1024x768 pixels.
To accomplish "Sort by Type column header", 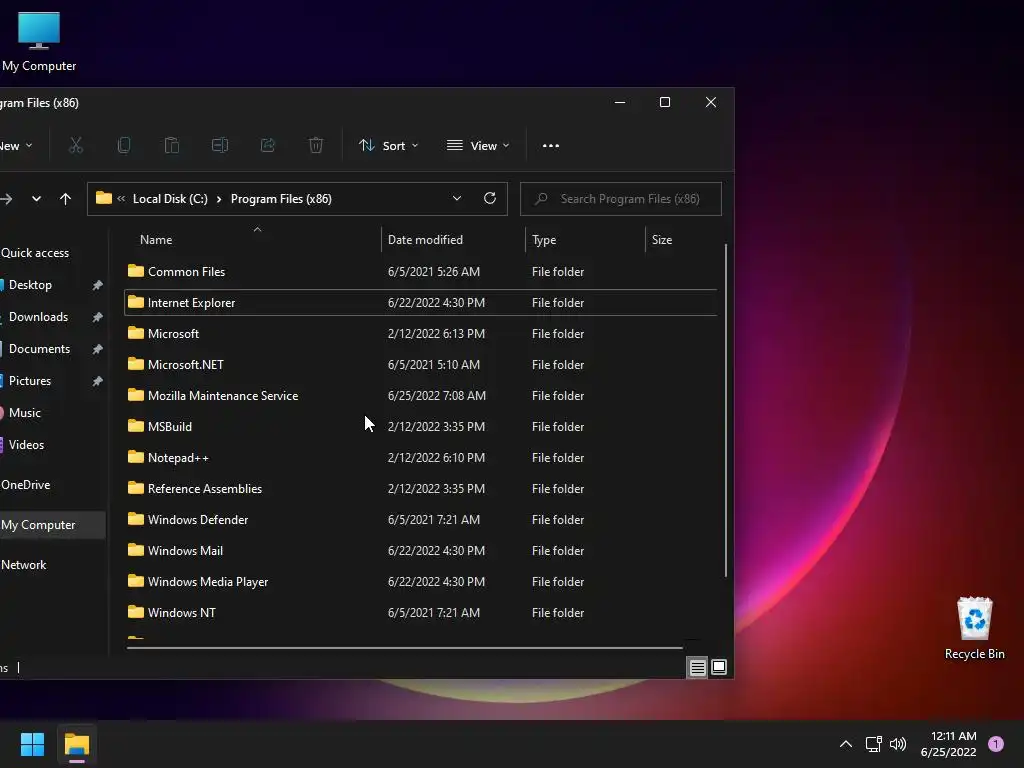I will point(544,240).
